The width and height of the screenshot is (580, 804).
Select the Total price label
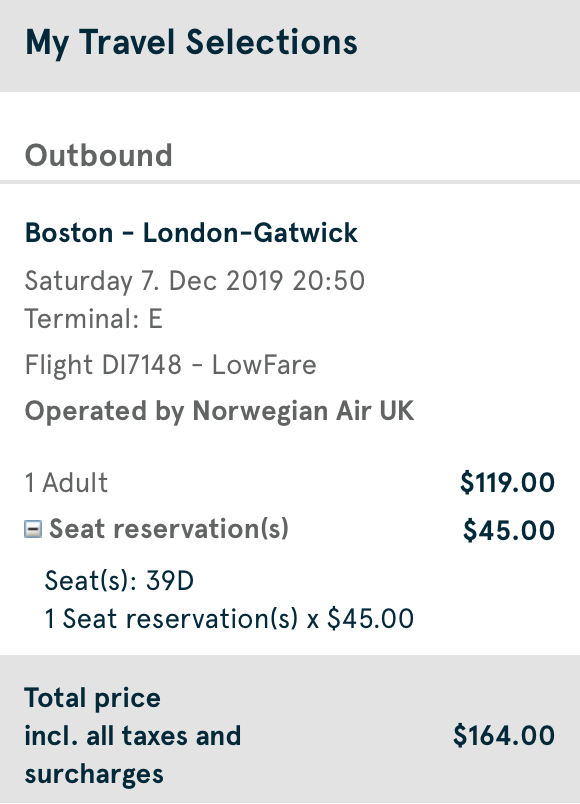(x=92, y=698)
